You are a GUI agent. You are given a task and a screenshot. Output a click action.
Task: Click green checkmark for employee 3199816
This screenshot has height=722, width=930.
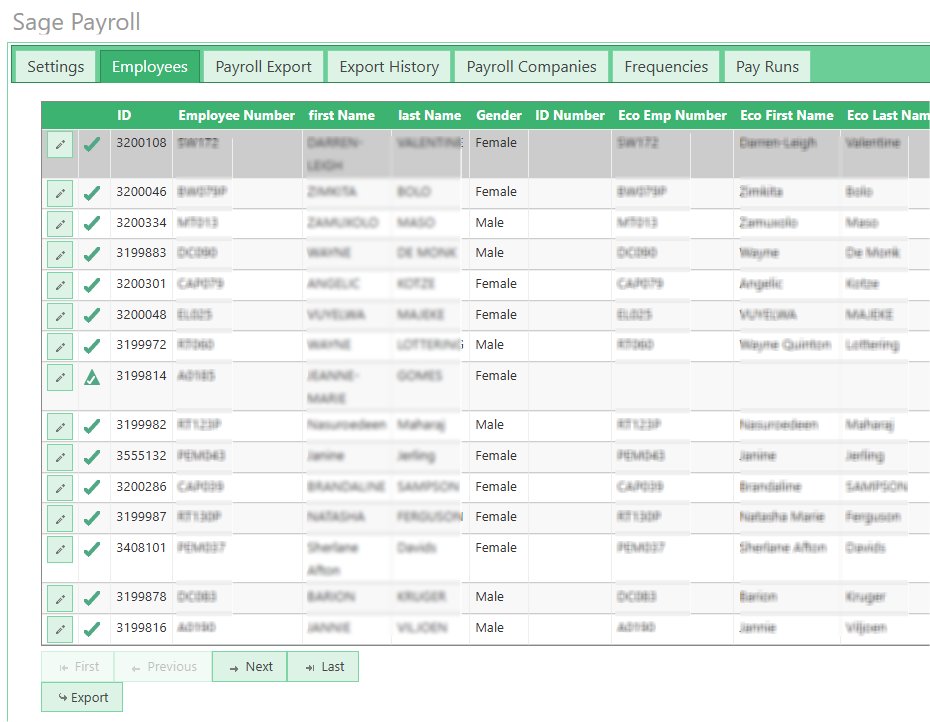click(92, 629)
